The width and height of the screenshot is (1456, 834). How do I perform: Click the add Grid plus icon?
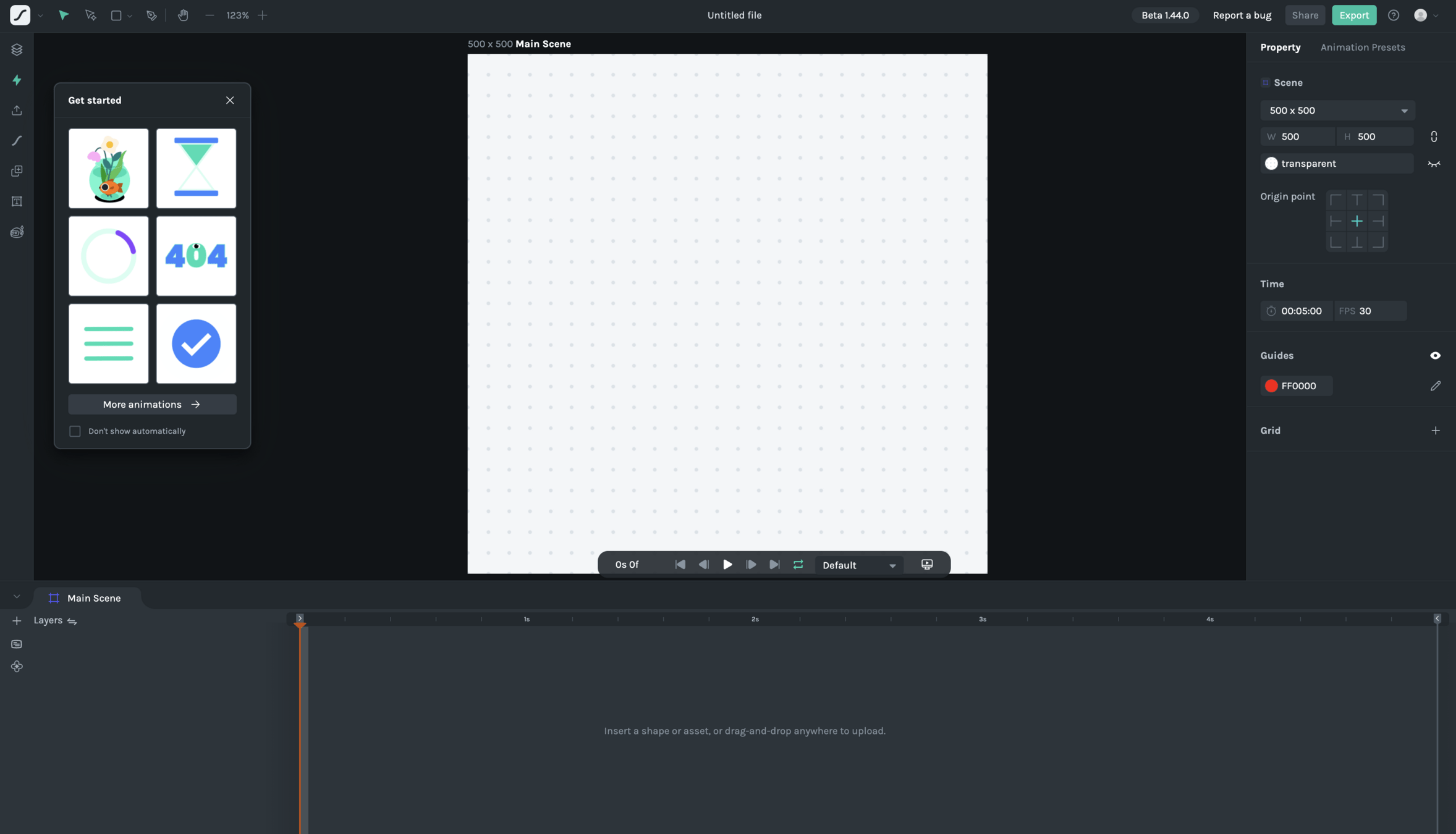1435,431
